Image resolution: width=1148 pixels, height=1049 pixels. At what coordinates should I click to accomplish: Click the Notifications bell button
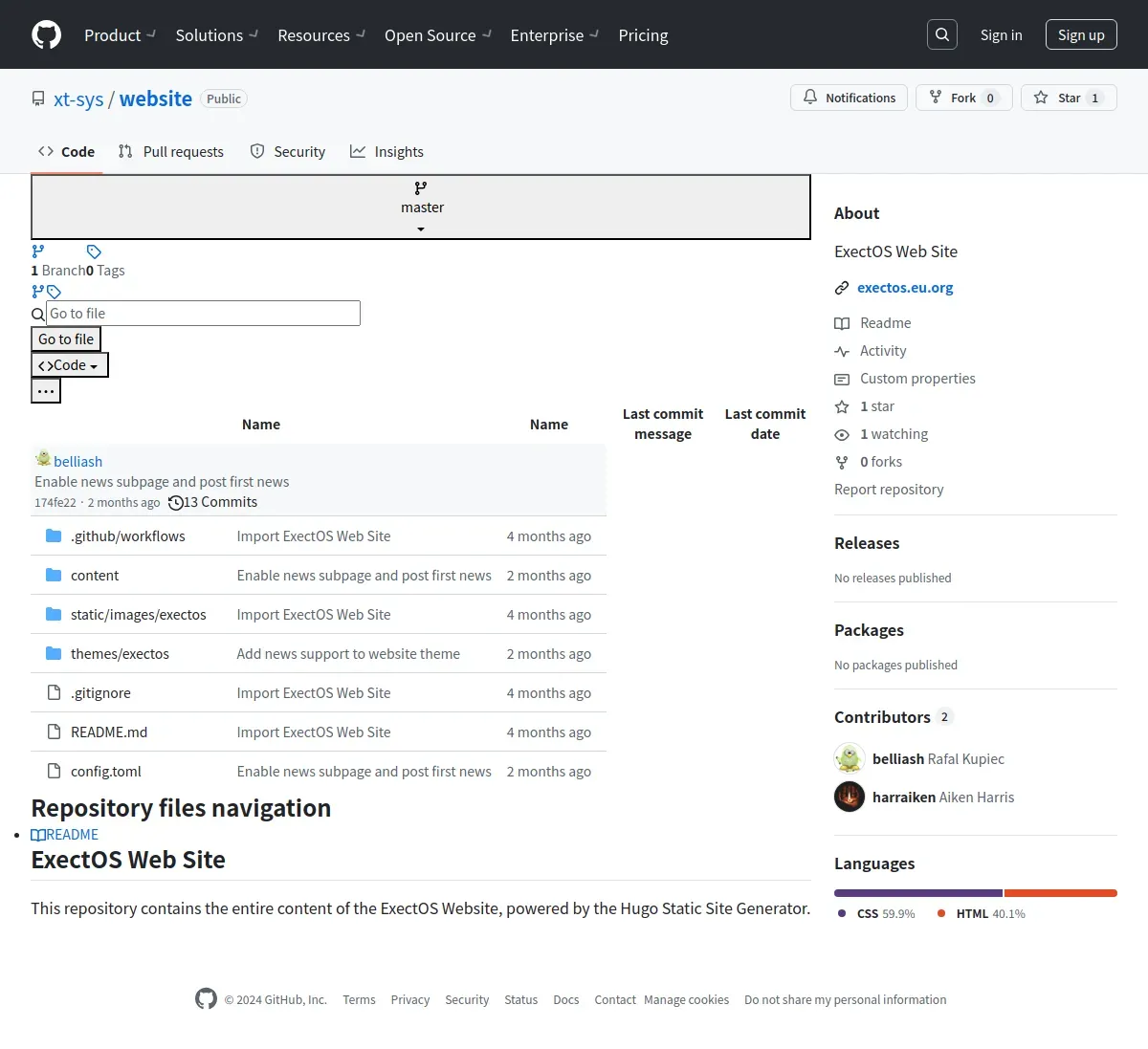point(850,98)
